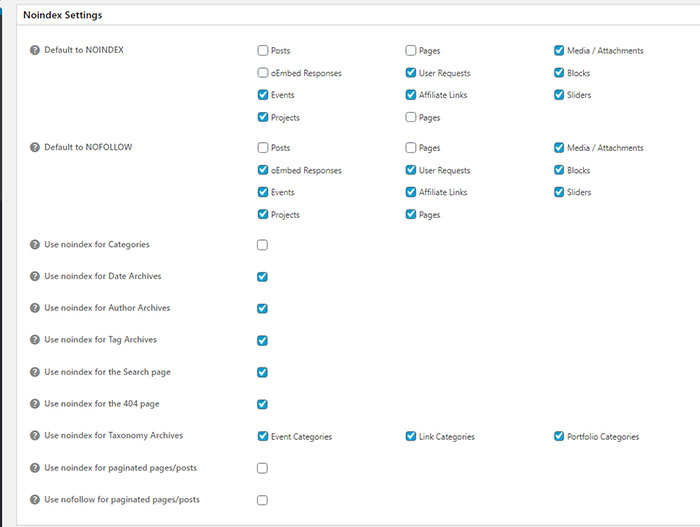Show help for nofollow paginated pages/posts

[35, 500]
